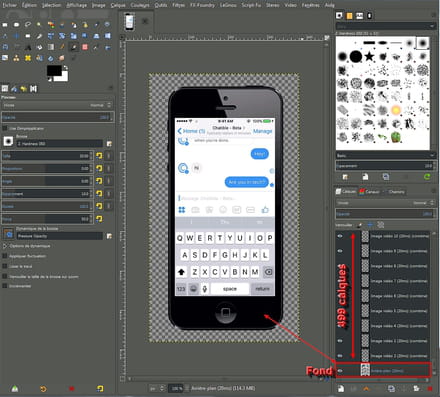This screenshot has width=440, height=397.
Task: Toggle lock alpha channel in layers panel
Action: (381, 225)
